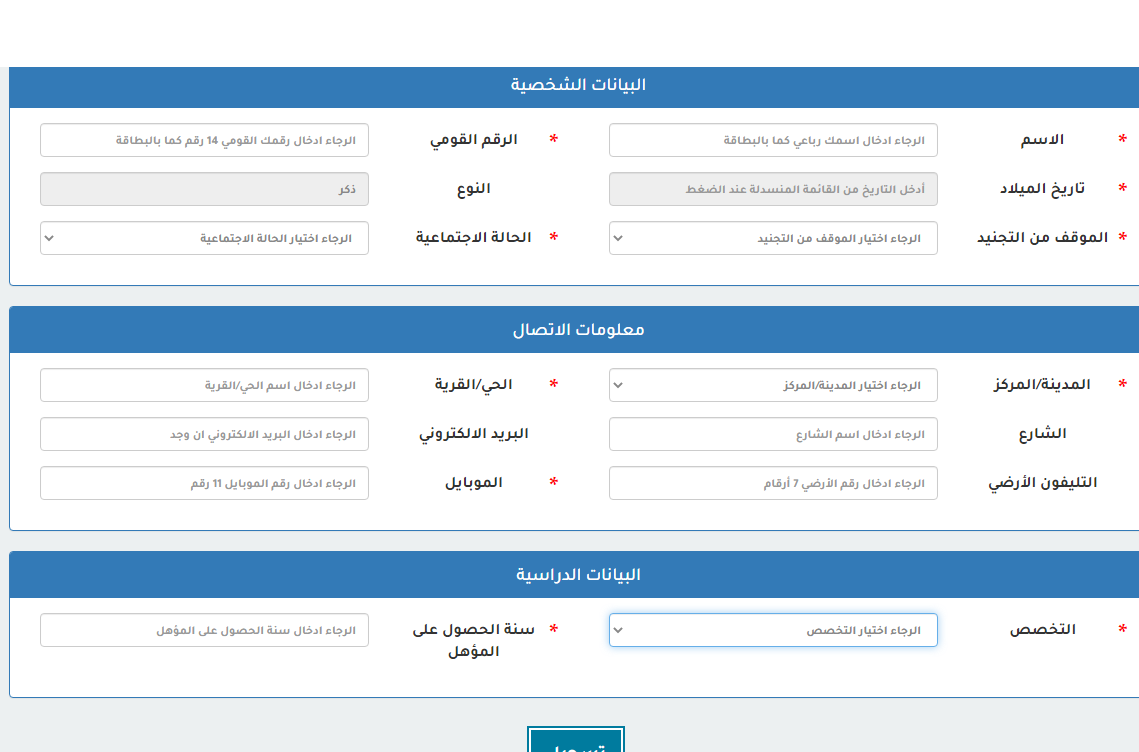The width and height of the screenshot is (1139, 752).
Task: Click the التليفون الأرضي landline field
Action: [x=773, y=483]
